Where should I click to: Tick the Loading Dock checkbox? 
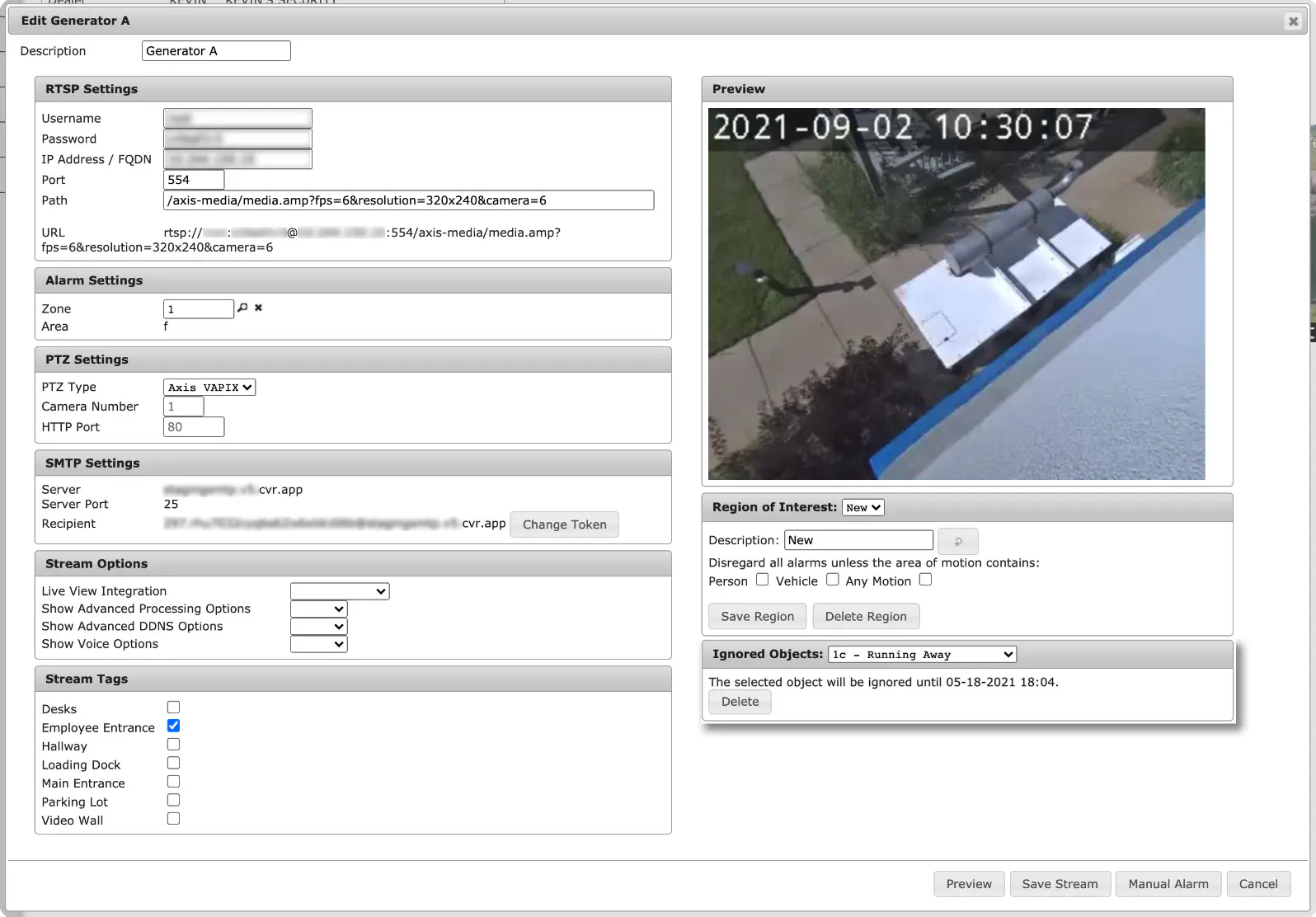pyautogui.click(x=173, y=763)
